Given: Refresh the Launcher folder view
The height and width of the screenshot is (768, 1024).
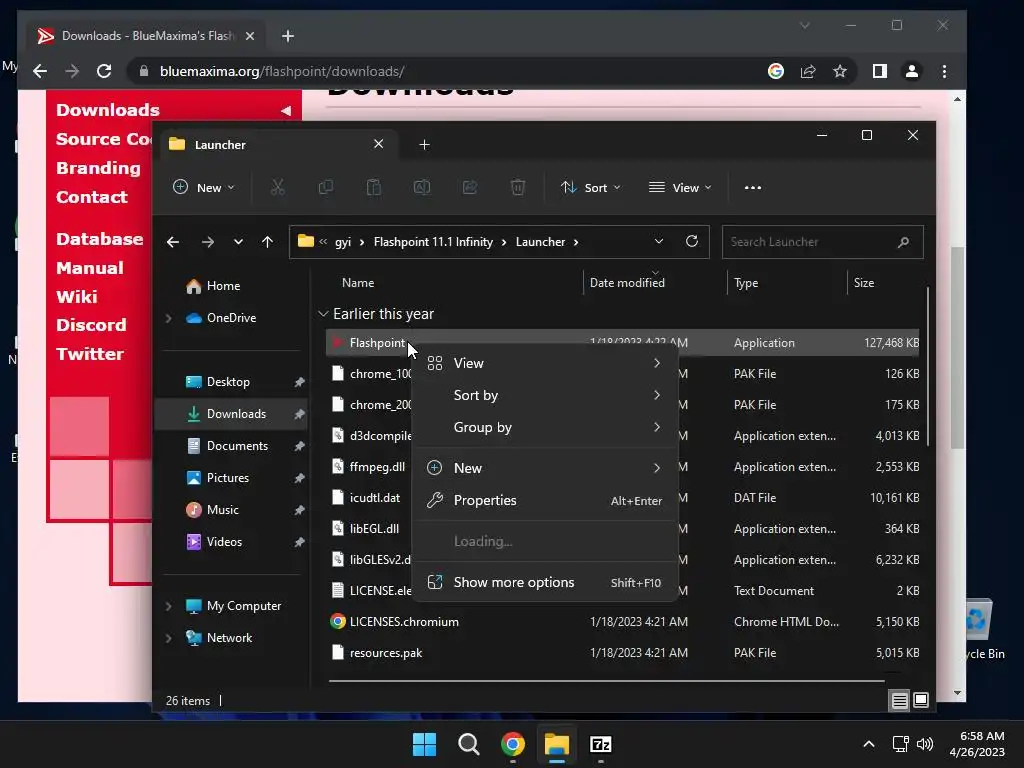Looking at the screenshot, I should [692, 241].
